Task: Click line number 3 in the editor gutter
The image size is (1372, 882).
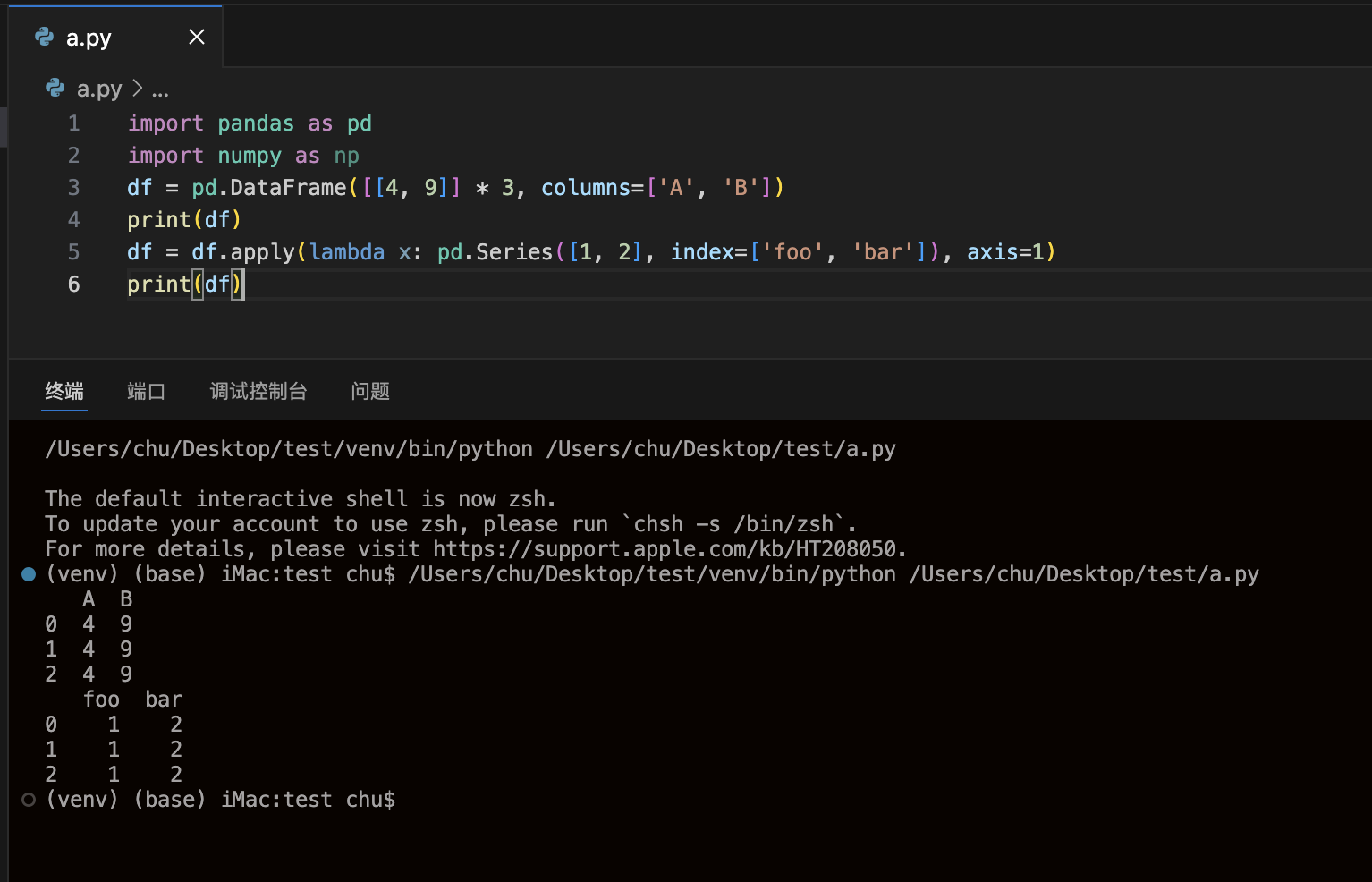Action: tap(73, 188)
